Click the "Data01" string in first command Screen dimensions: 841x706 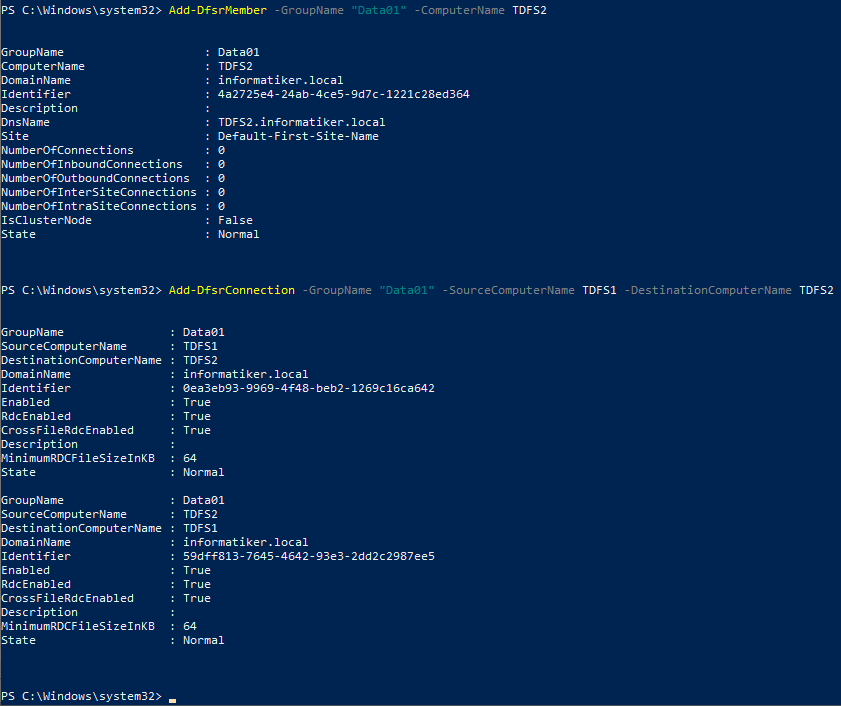tap(379, 10)
